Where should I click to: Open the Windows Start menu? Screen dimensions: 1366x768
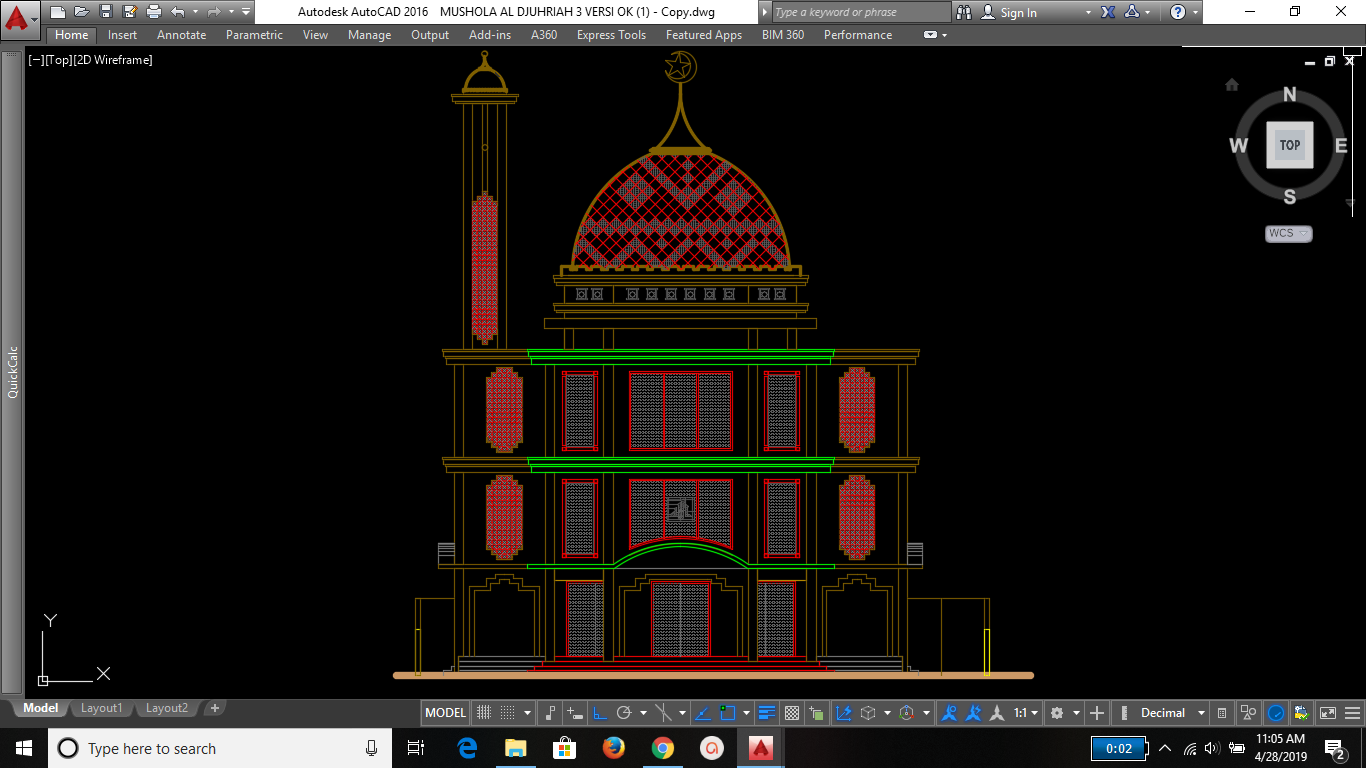click(x=24, y=748)
